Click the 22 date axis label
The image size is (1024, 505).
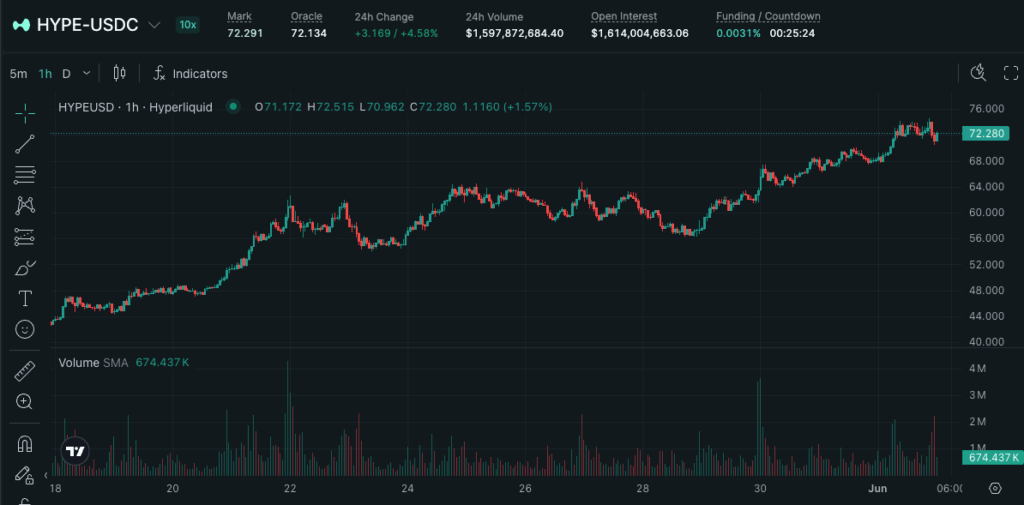(290, 488)
